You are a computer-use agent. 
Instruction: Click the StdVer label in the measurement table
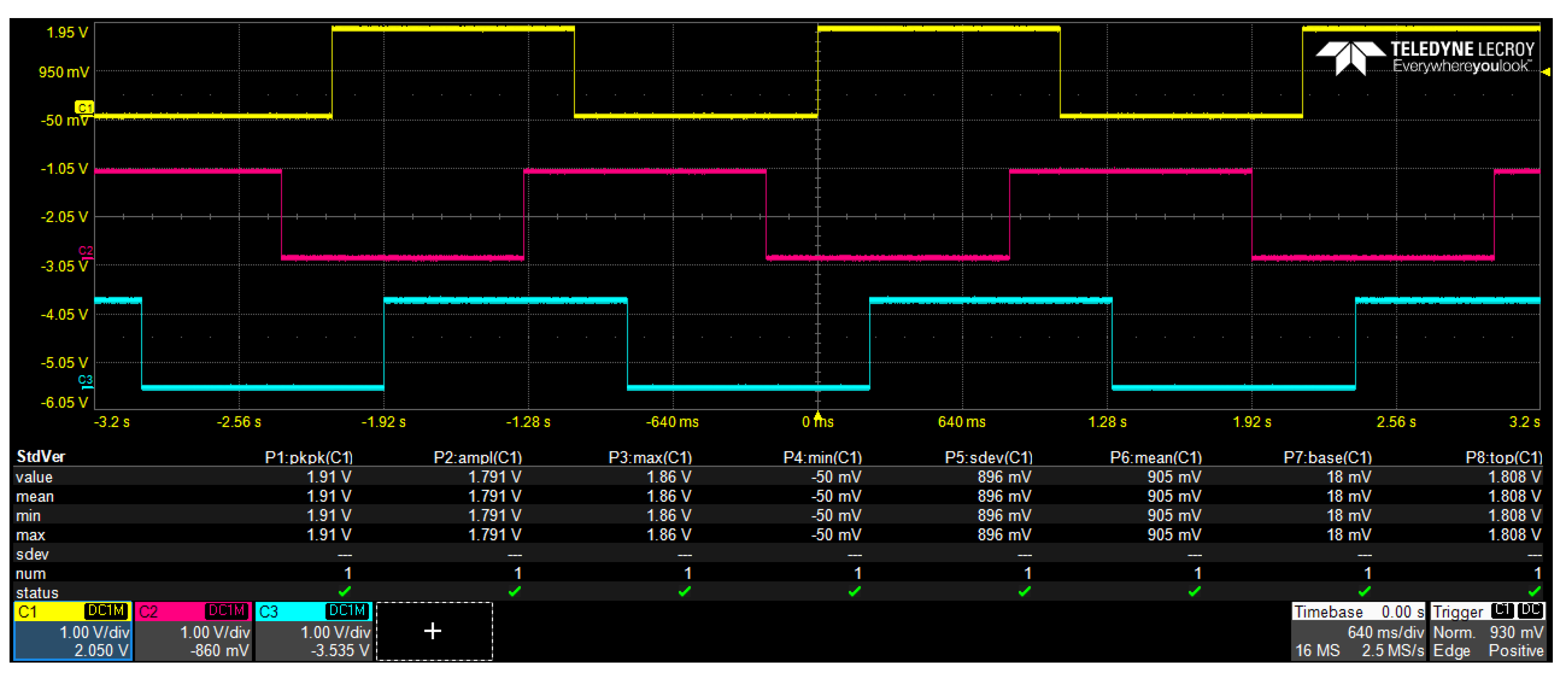pyautogui.click(x=40, y=456)
